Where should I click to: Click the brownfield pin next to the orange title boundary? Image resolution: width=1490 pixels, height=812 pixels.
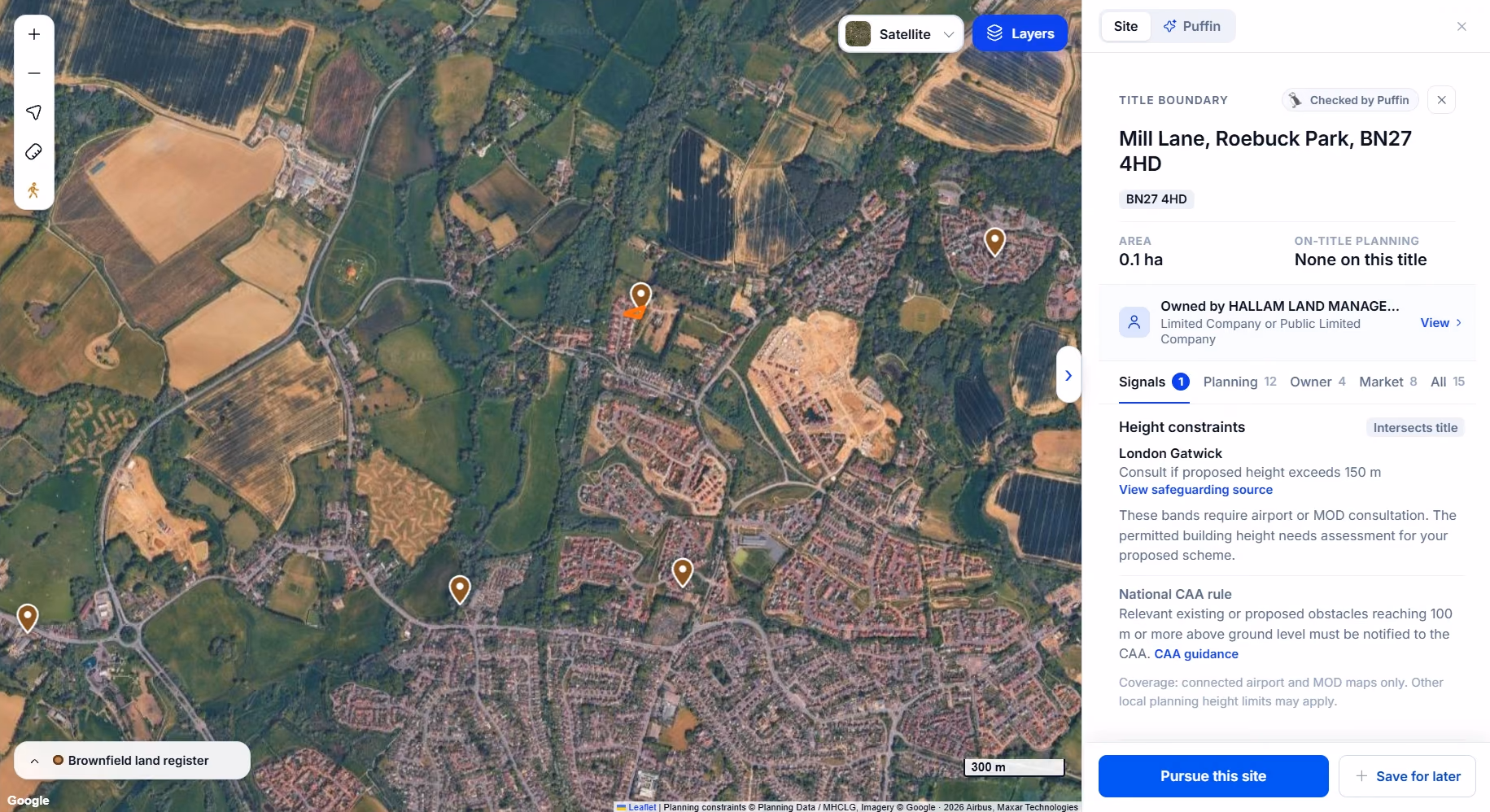(x=641, y=296)
